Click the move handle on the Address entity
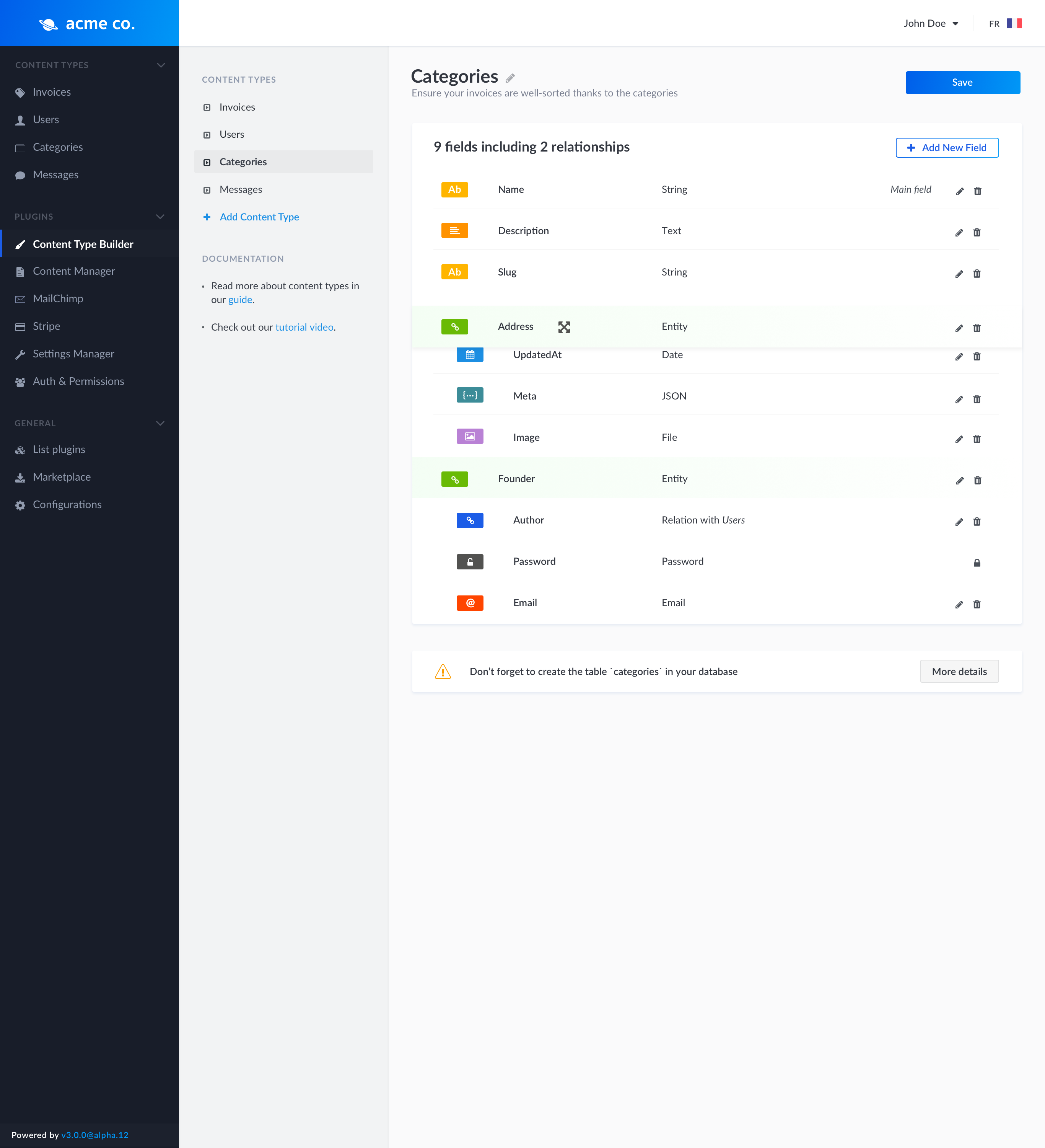This screenshot has width=1045, height=1148. click(564, 327)
